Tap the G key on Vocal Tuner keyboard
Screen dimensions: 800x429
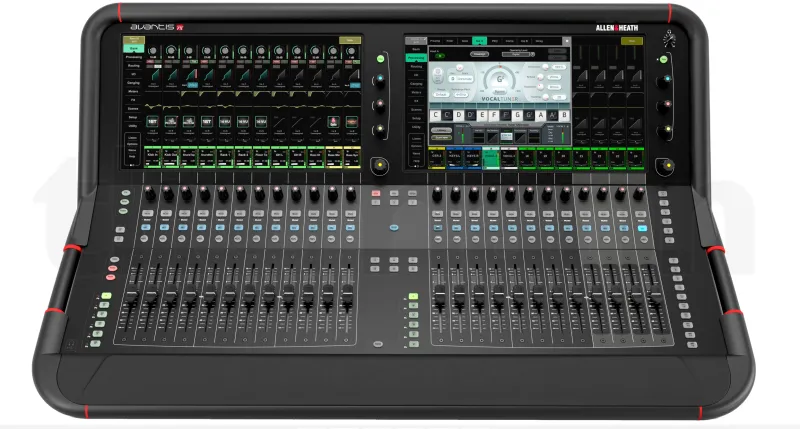[x=517, y=115]
